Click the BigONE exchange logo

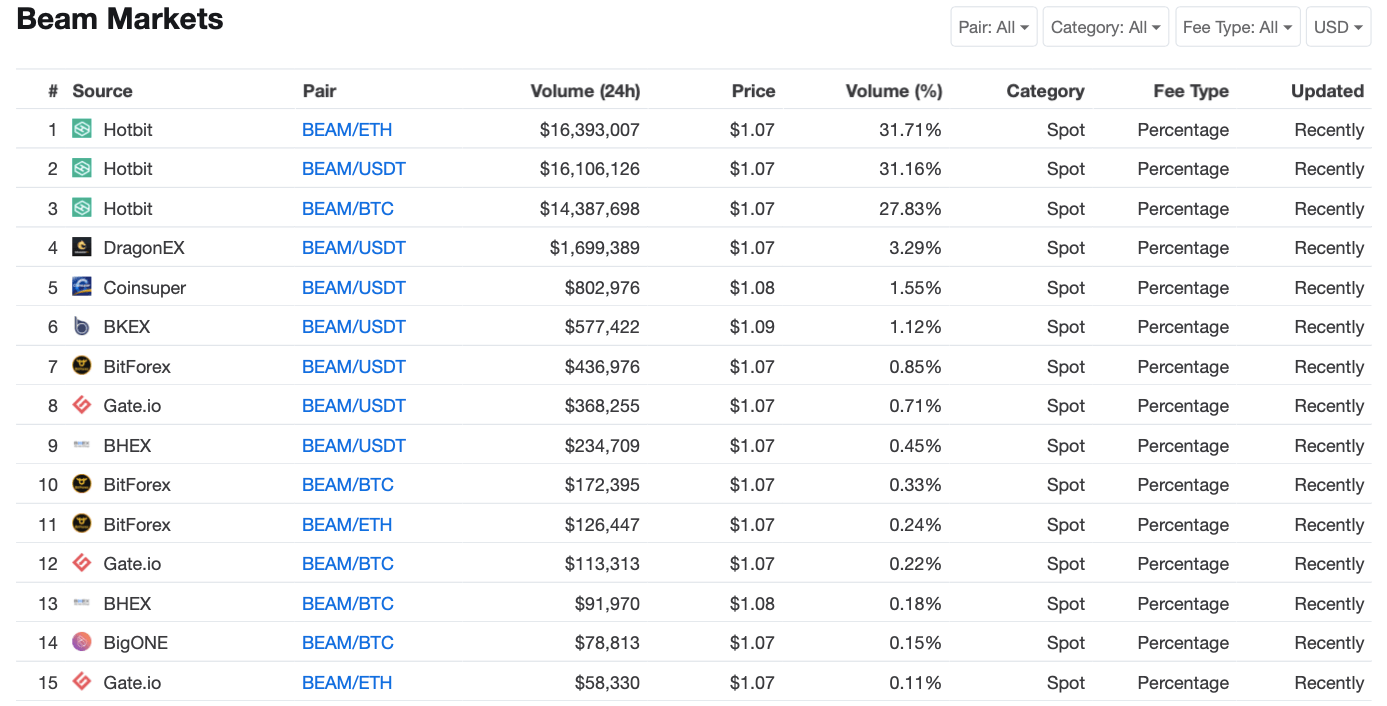[x=82, y=642]
